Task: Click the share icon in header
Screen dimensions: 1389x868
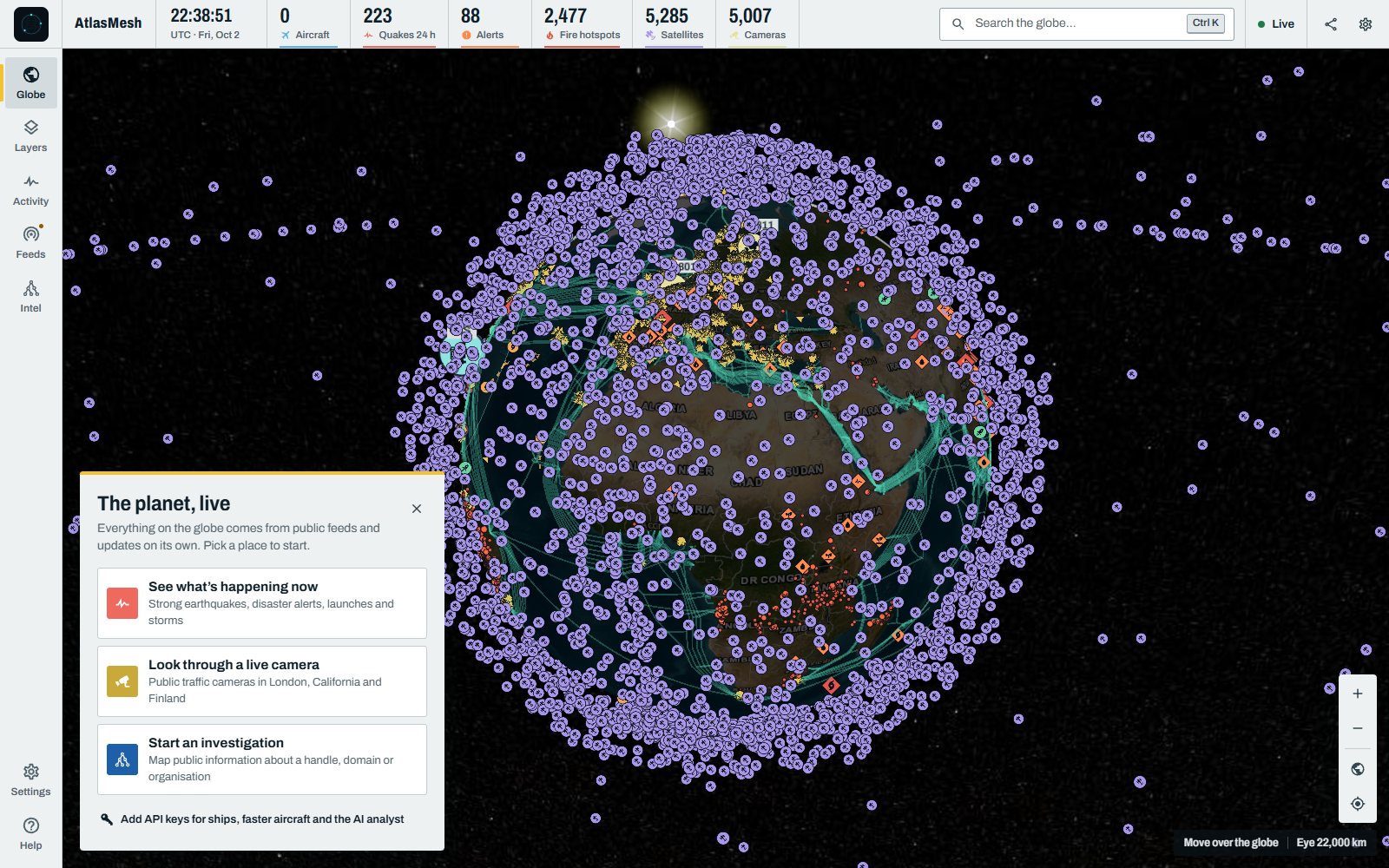Action: 1331,23
